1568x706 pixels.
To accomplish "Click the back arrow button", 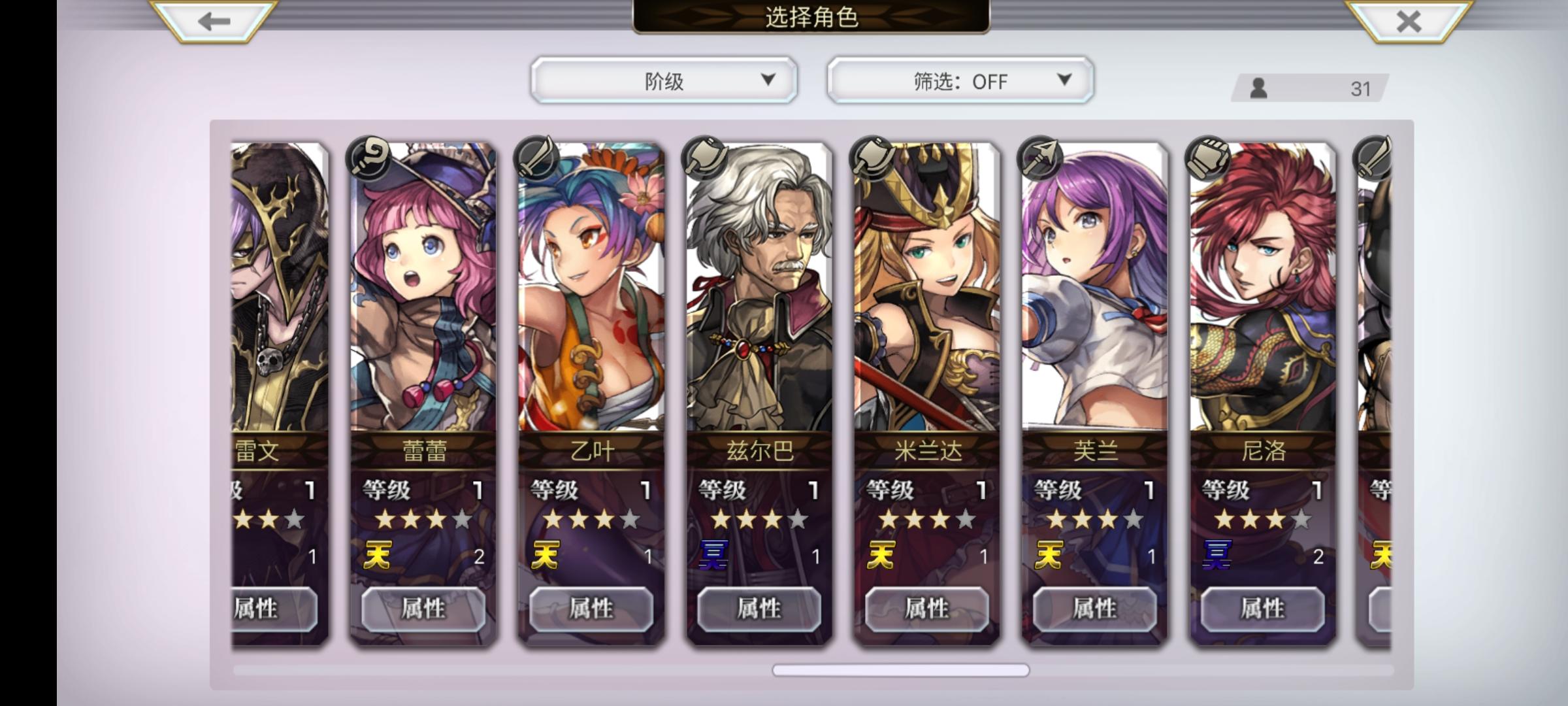I will click(x=214, y=21).
